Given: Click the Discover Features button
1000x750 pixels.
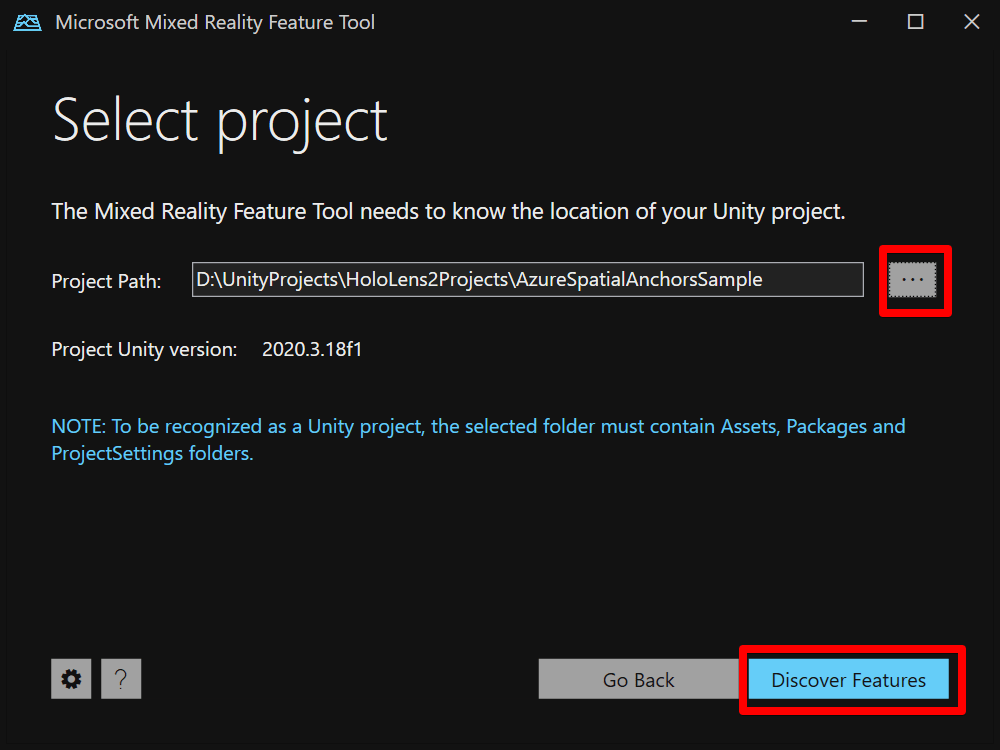Looking at the screenshot, I should tap(848, 679).
